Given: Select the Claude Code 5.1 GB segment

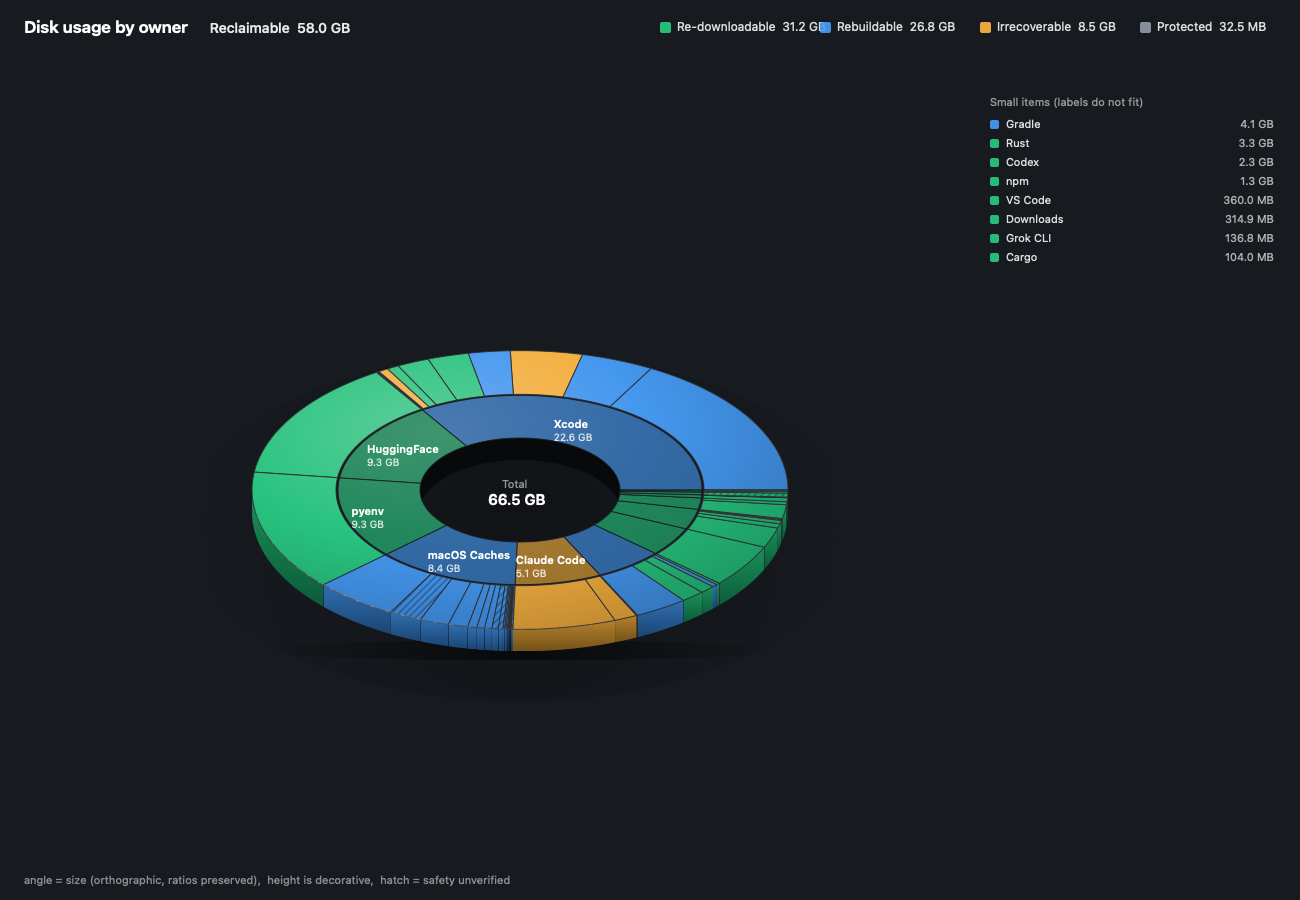Looking at the screenshot, I should [x=550, y=566].
